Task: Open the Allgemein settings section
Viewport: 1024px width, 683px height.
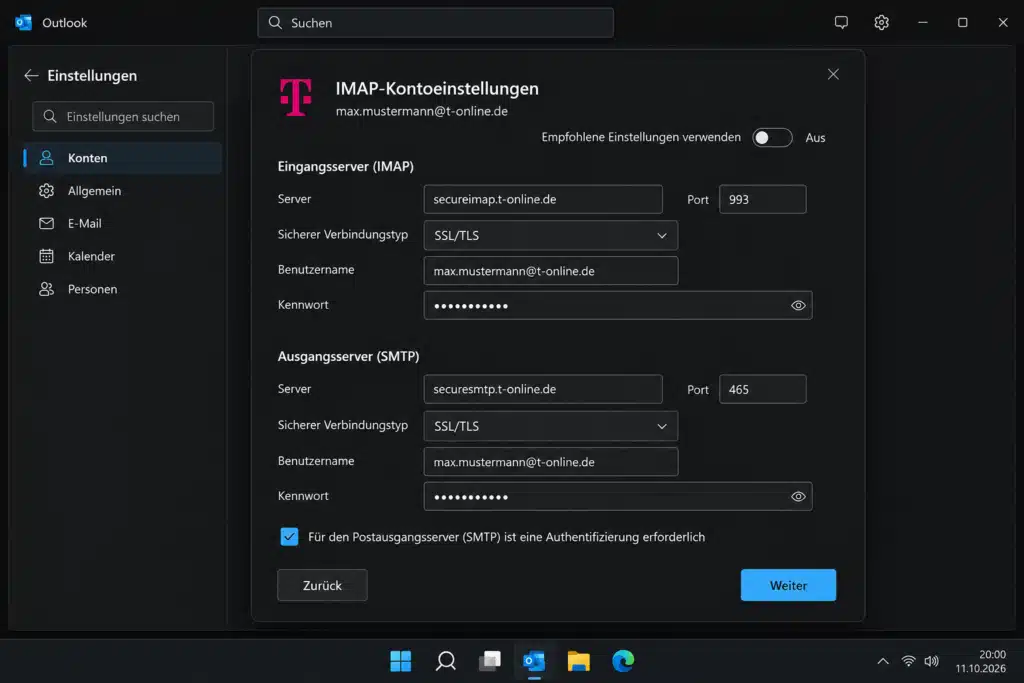Action: (x=123, y=191)
